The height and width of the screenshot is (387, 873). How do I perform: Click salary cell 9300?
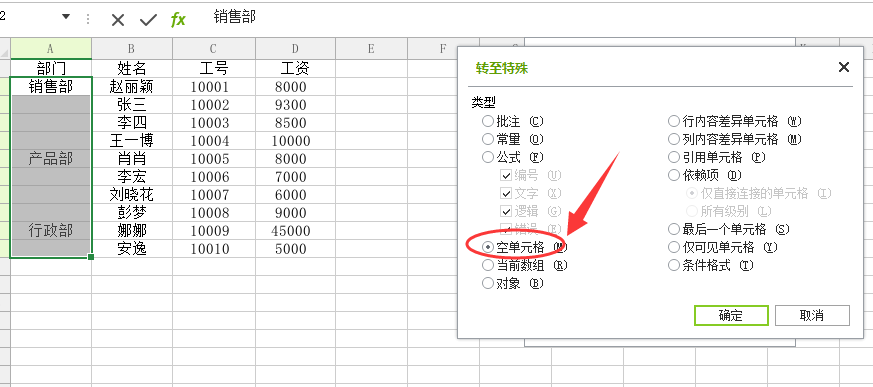pos(295,105)
